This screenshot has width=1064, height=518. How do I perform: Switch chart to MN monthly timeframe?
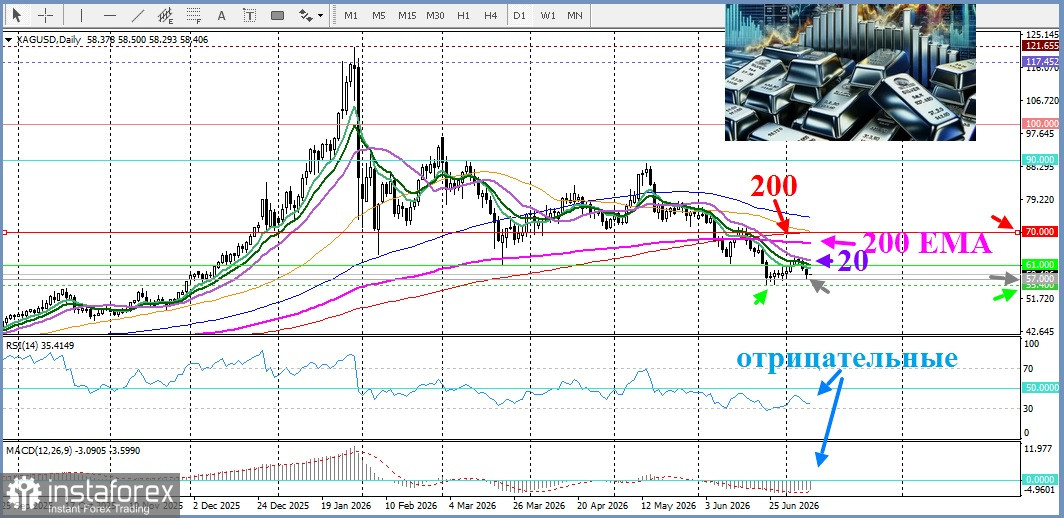point(575,15)
